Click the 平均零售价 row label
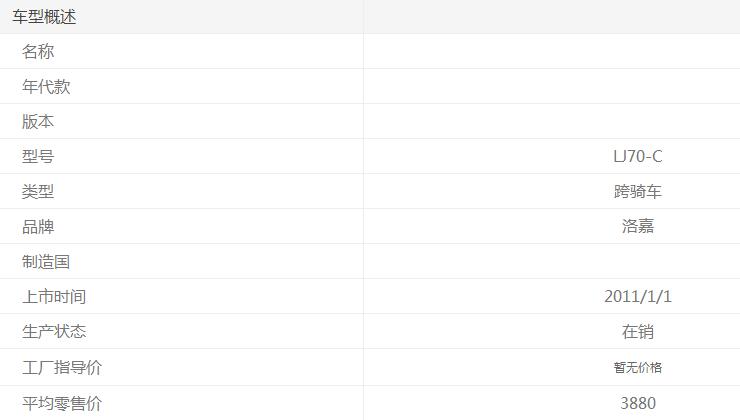Image resolution: width=740 pixels, height=420 pixels. tap(62, 404)
